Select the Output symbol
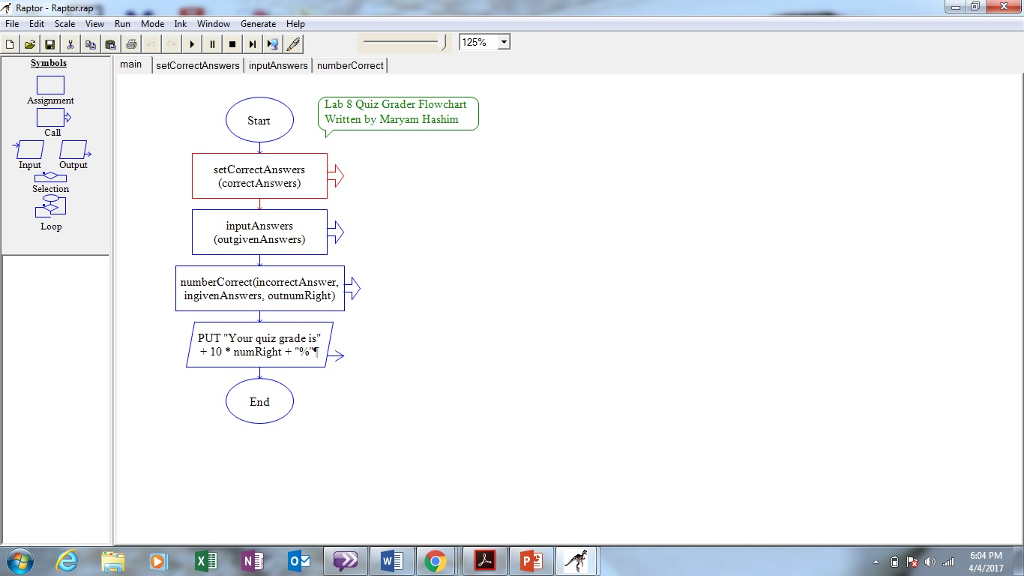1024x576 pixels. click(x=72, y=151)
